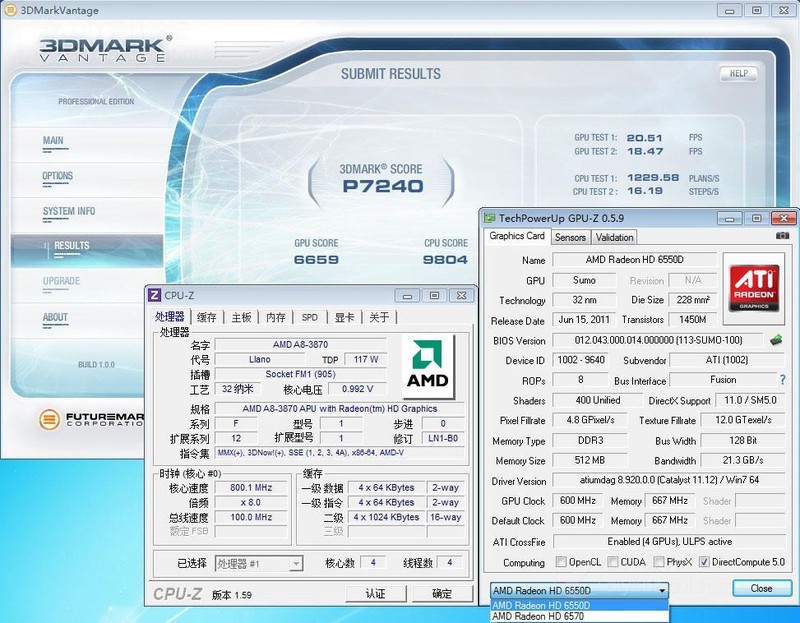Click the CPU-Z title bar Z icon
The image size is (800, 623).
click(x=154, y=295)
